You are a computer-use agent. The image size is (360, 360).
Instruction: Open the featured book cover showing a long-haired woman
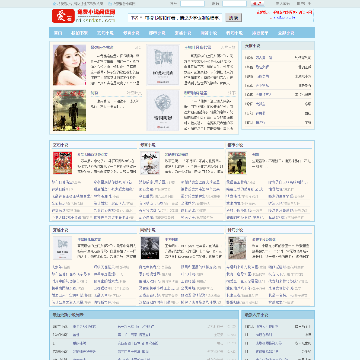[x=69, y=65]
